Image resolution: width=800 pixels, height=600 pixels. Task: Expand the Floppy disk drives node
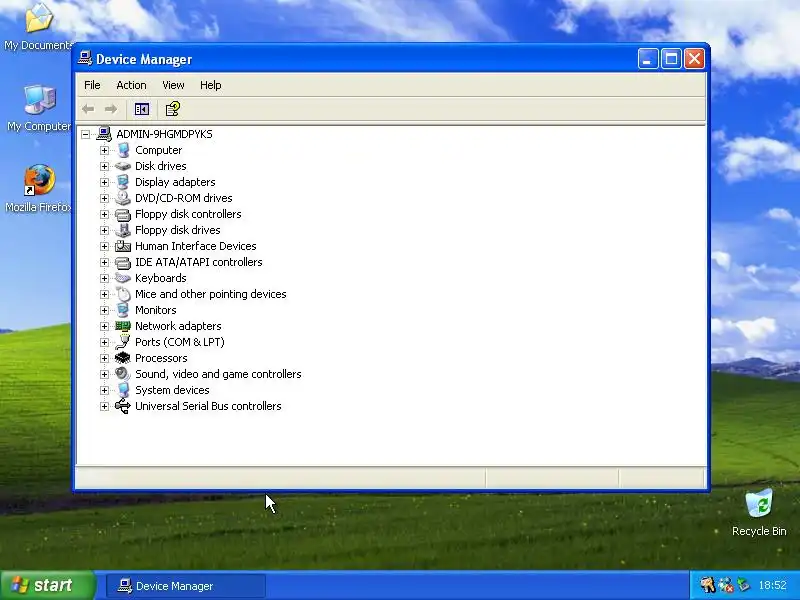[105, 230]
